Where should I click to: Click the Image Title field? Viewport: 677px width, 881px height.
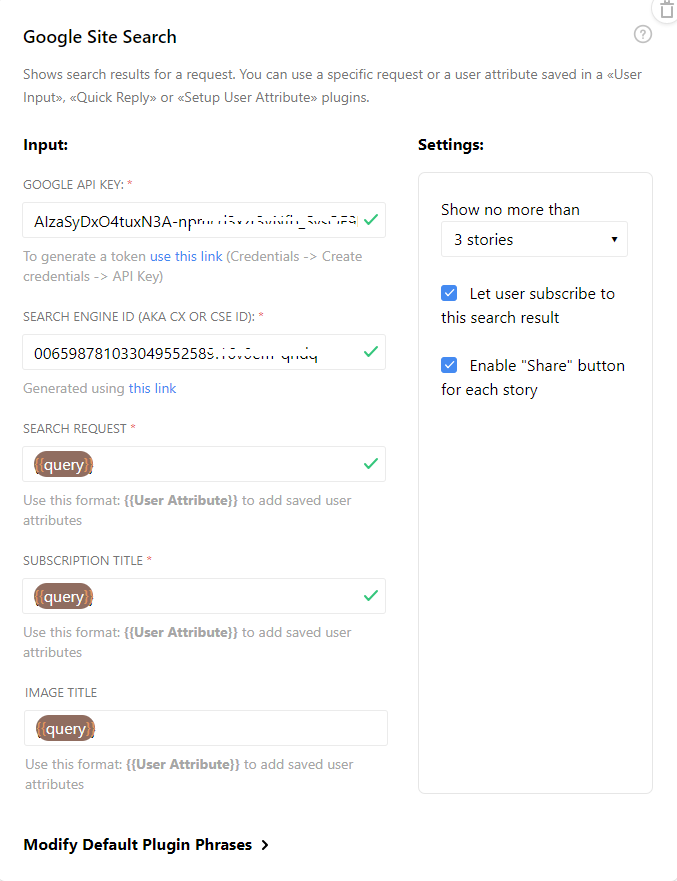(x=206, y=728)
